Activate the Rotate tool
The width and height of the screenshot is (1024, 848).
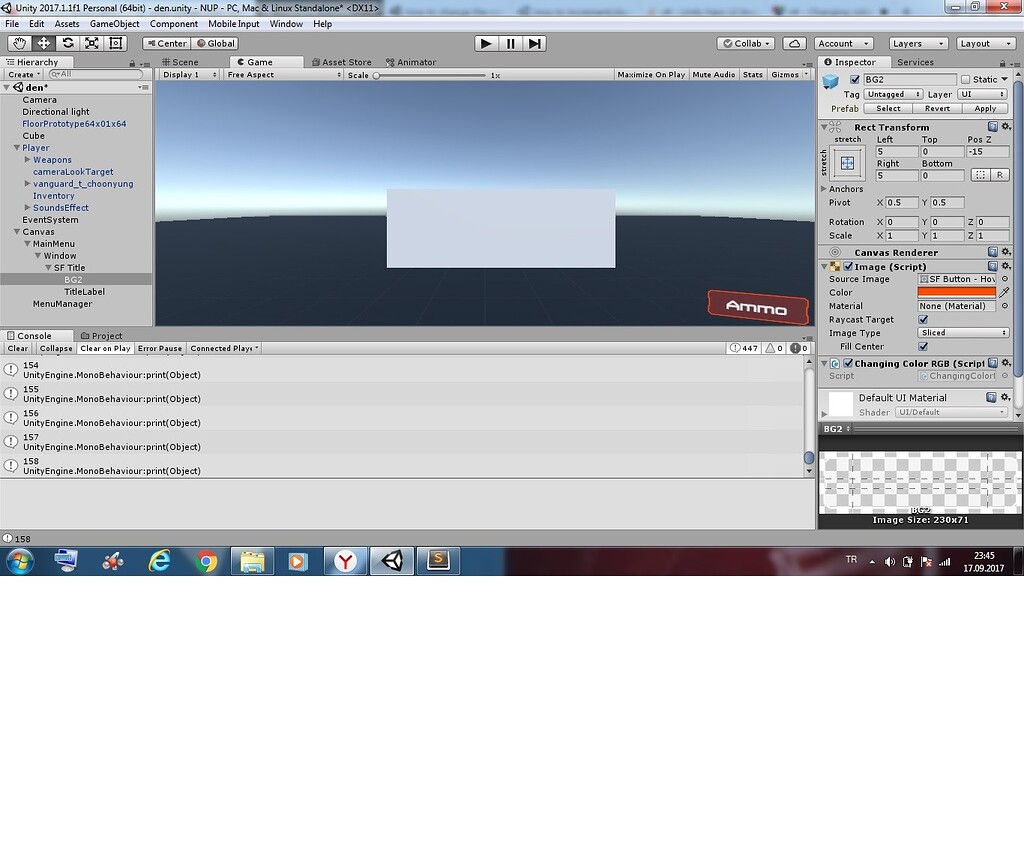point(67,43)
